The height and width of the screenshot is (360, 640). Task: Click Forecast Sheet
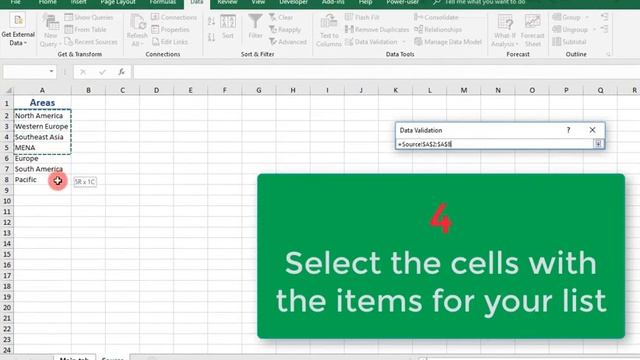coord(532,30)
